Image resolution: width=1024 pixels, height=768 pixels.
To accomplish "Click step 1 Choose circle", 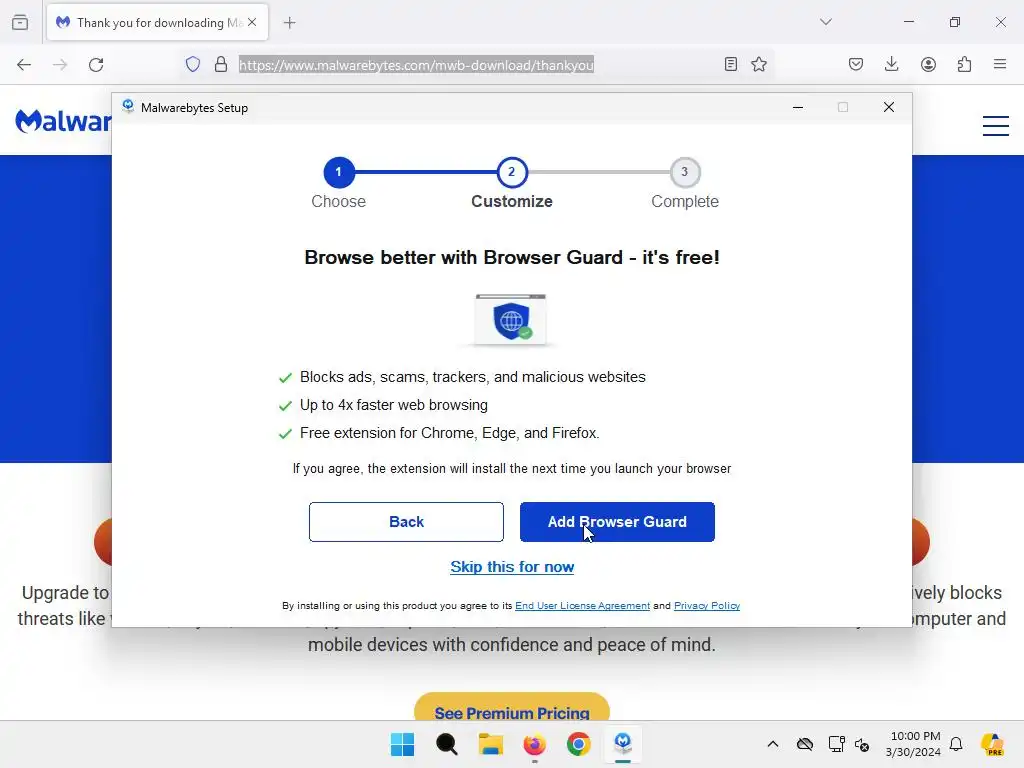I will 338,172.
